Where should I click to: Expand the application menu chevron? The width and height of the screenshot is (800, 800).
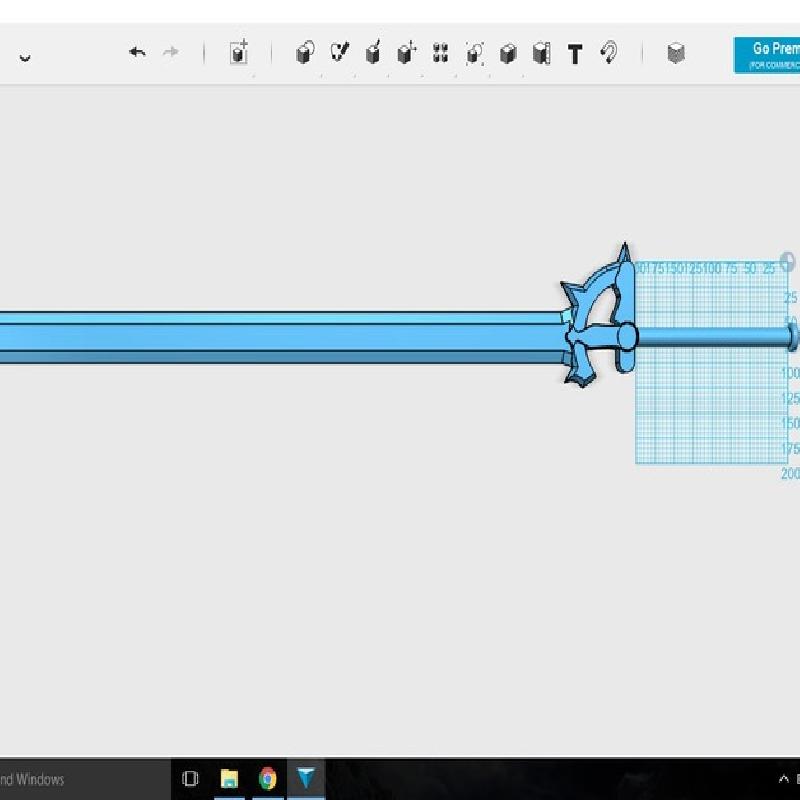tap(25, 57)
